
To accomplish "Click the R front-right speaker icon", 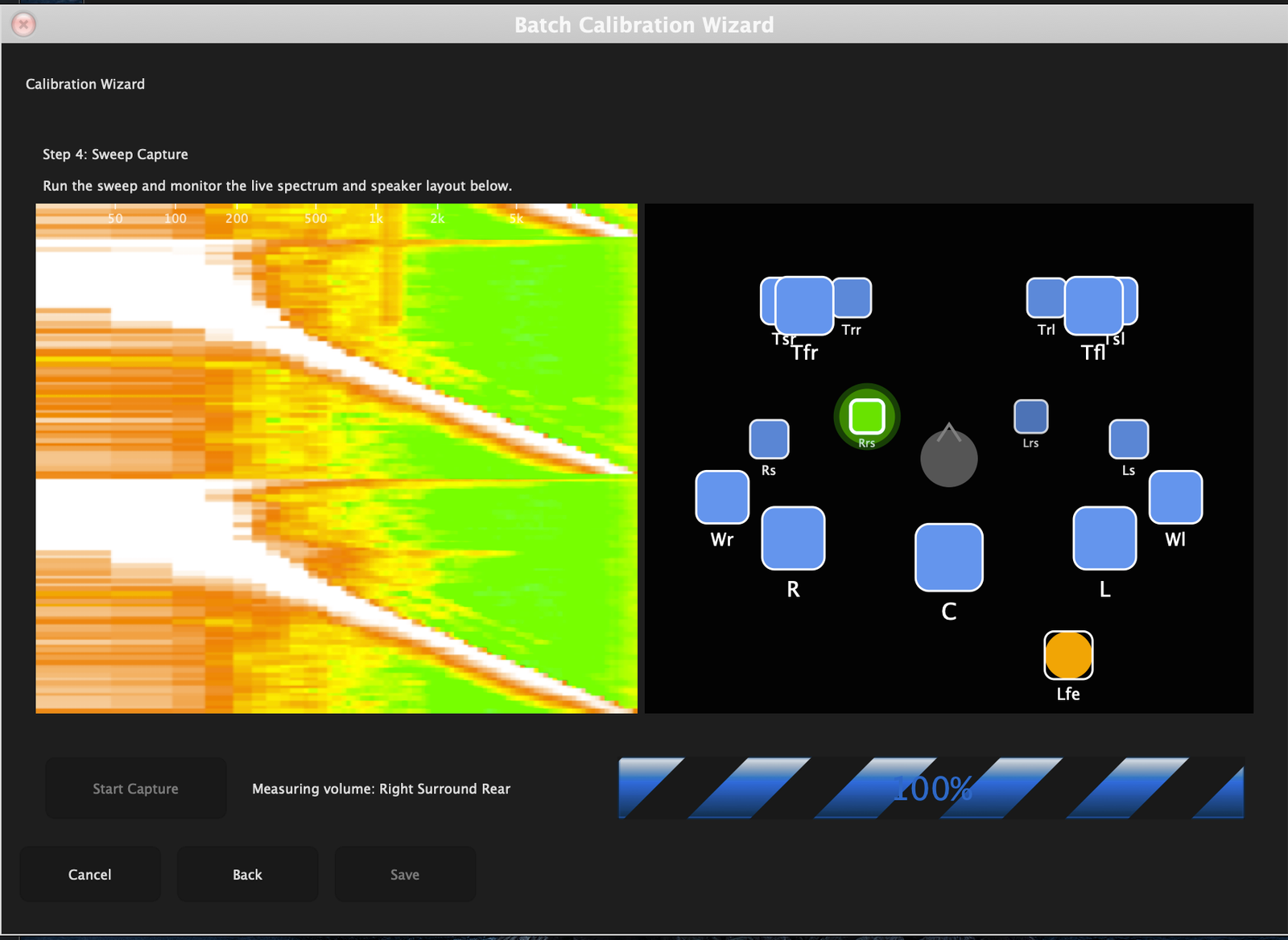I will 793,539.
